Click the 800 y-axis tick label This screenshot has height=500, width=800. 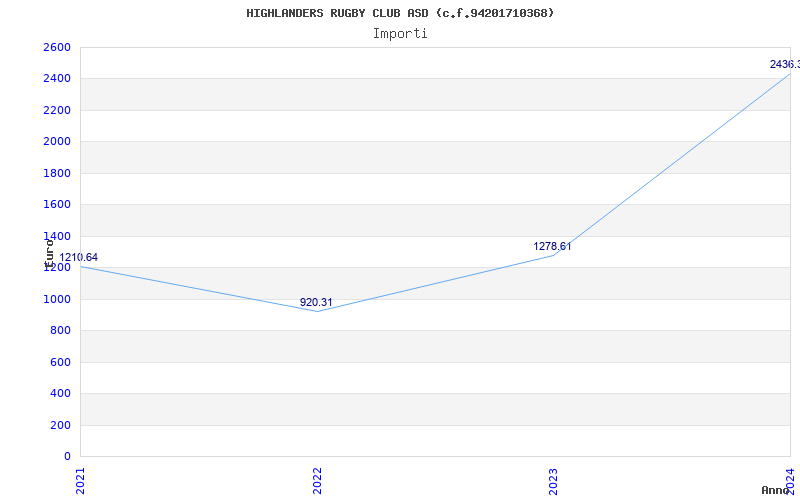click(60, 331)
